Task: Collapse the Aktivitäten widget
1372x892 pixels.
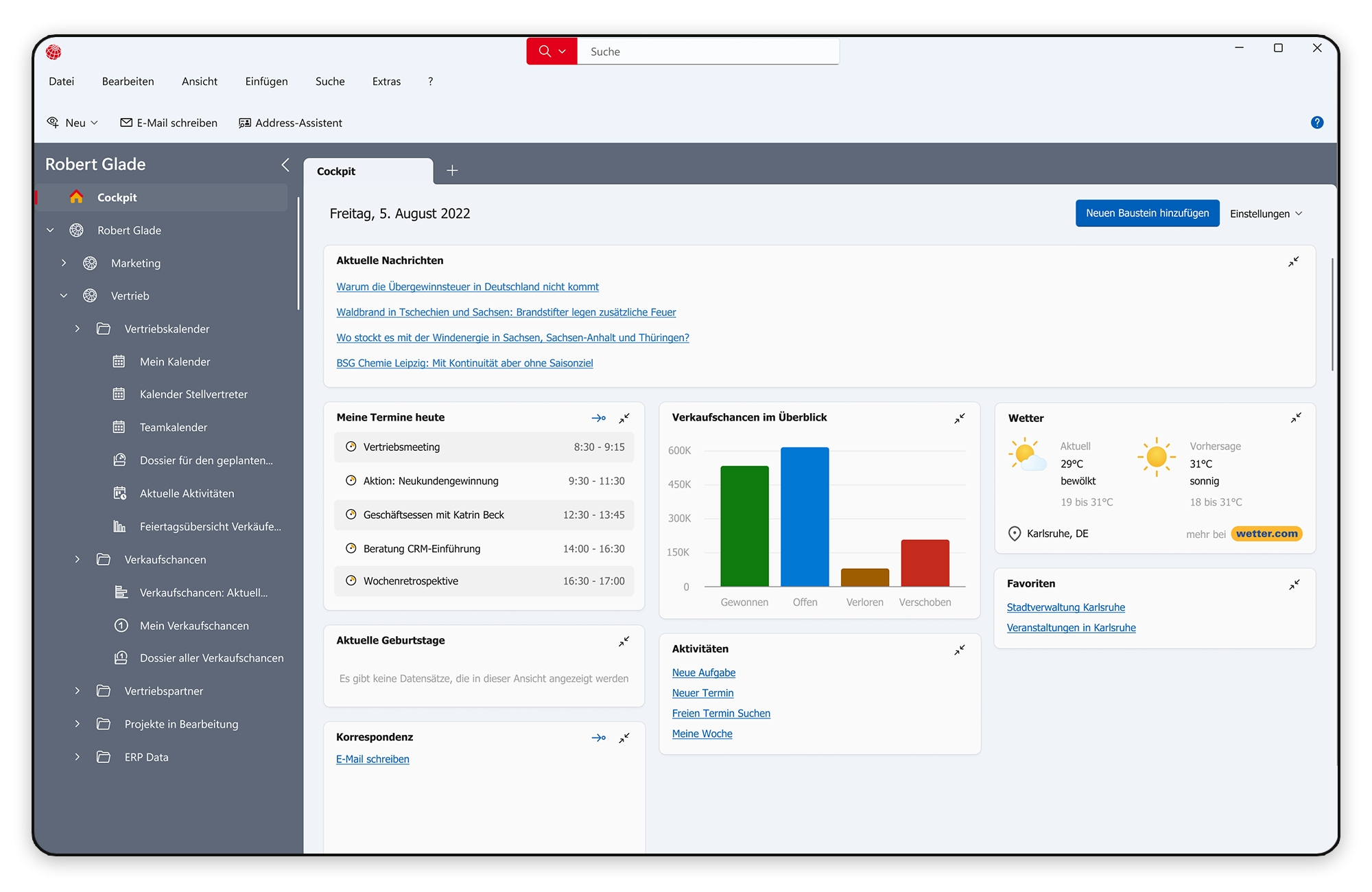Action: click(x=959, y=649)
